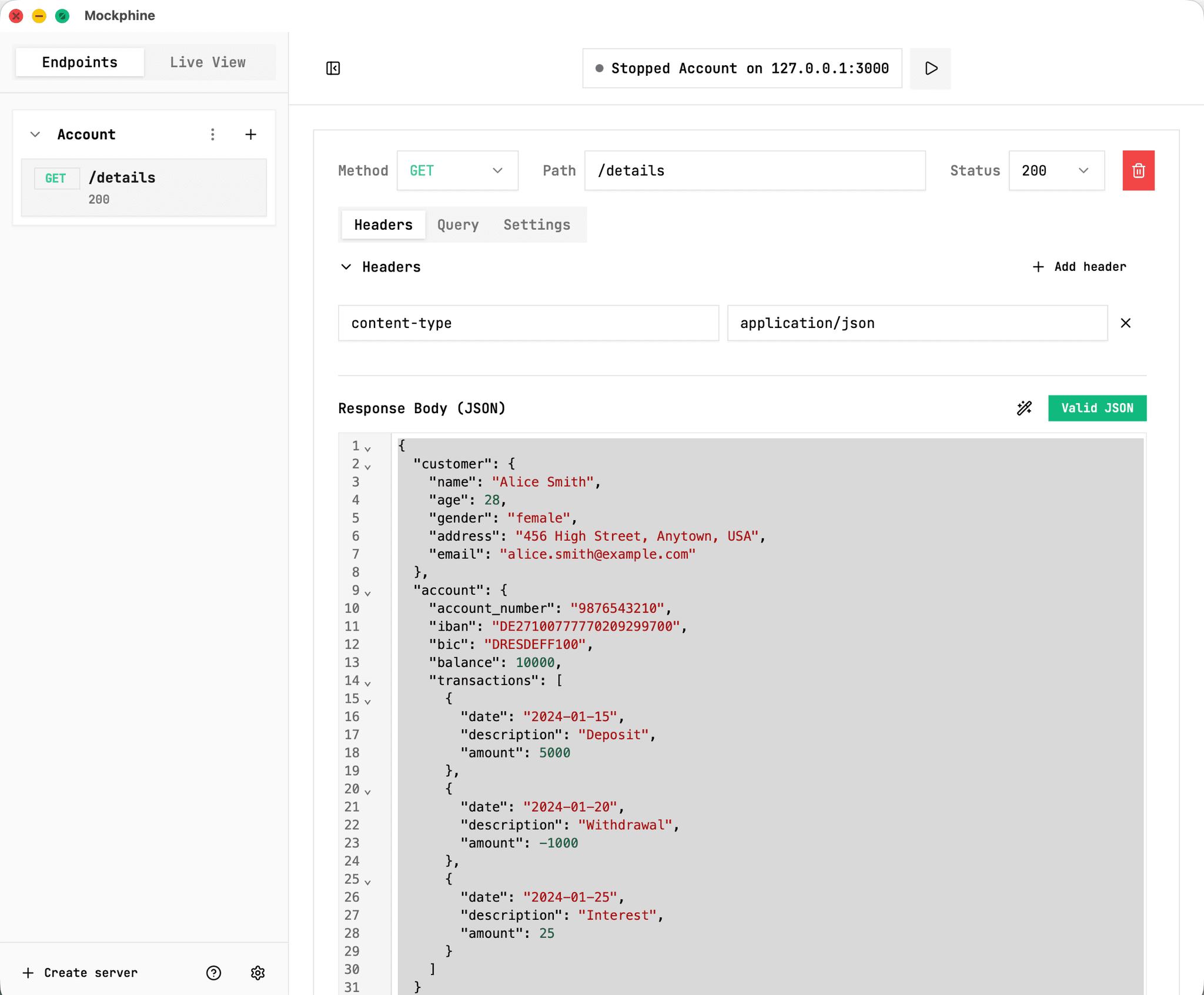Toggle the sidebar panel icon
Image resolution: width=1204 pixels, height=995 pixels.
tap(333, 68)
